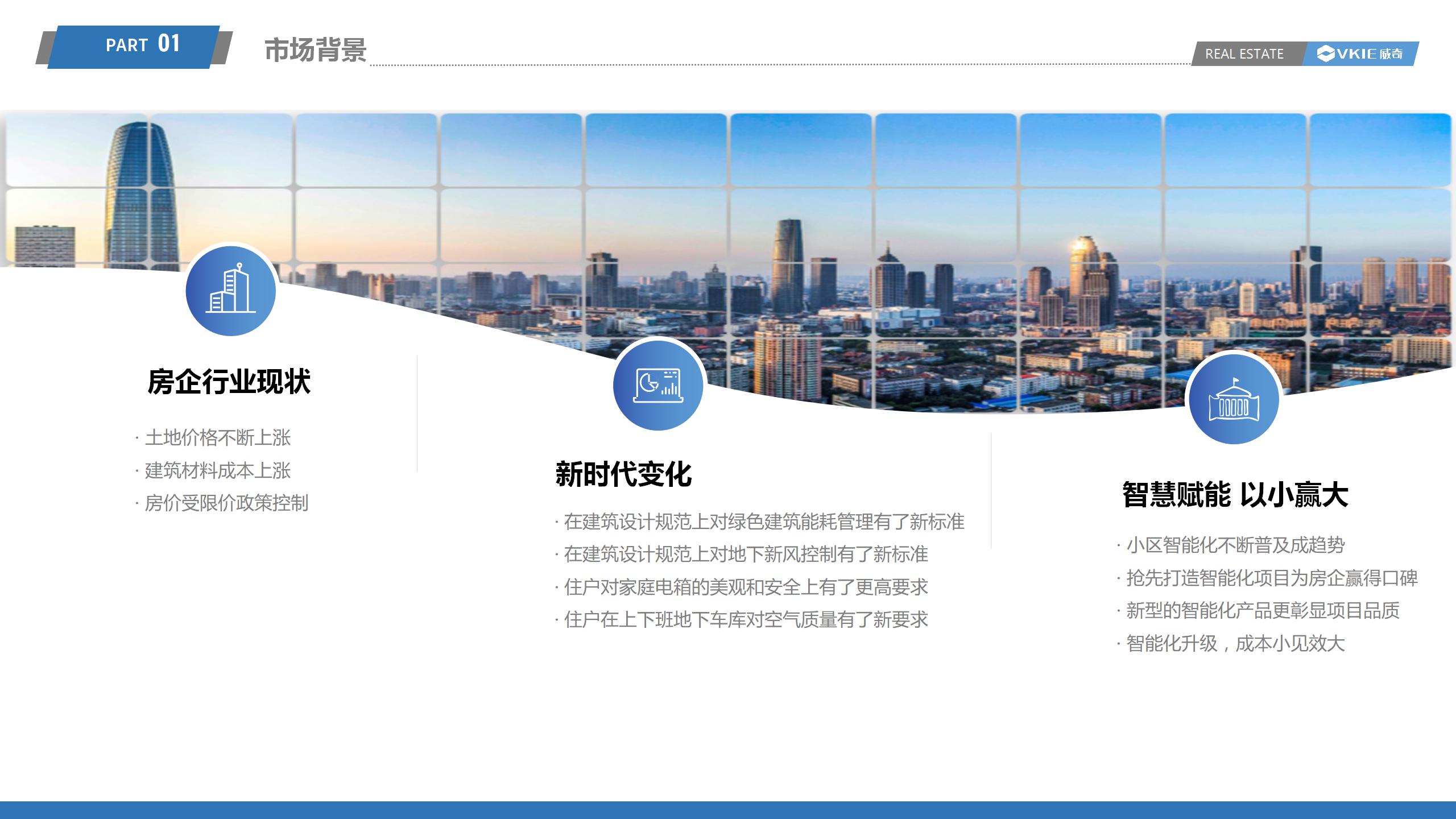Click the bullet 建筑材料成本上涨
The image size is (1456, 819).
(x=217, y=470)
